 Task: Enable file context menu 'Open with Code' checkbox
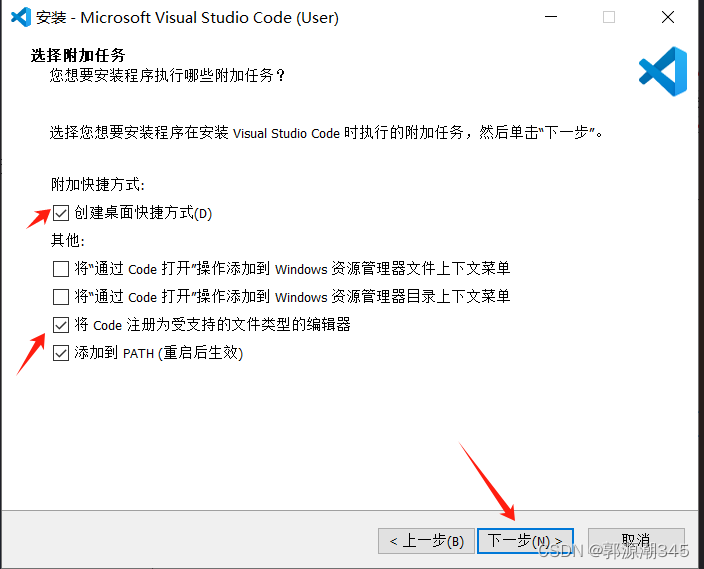coord(61,269)
